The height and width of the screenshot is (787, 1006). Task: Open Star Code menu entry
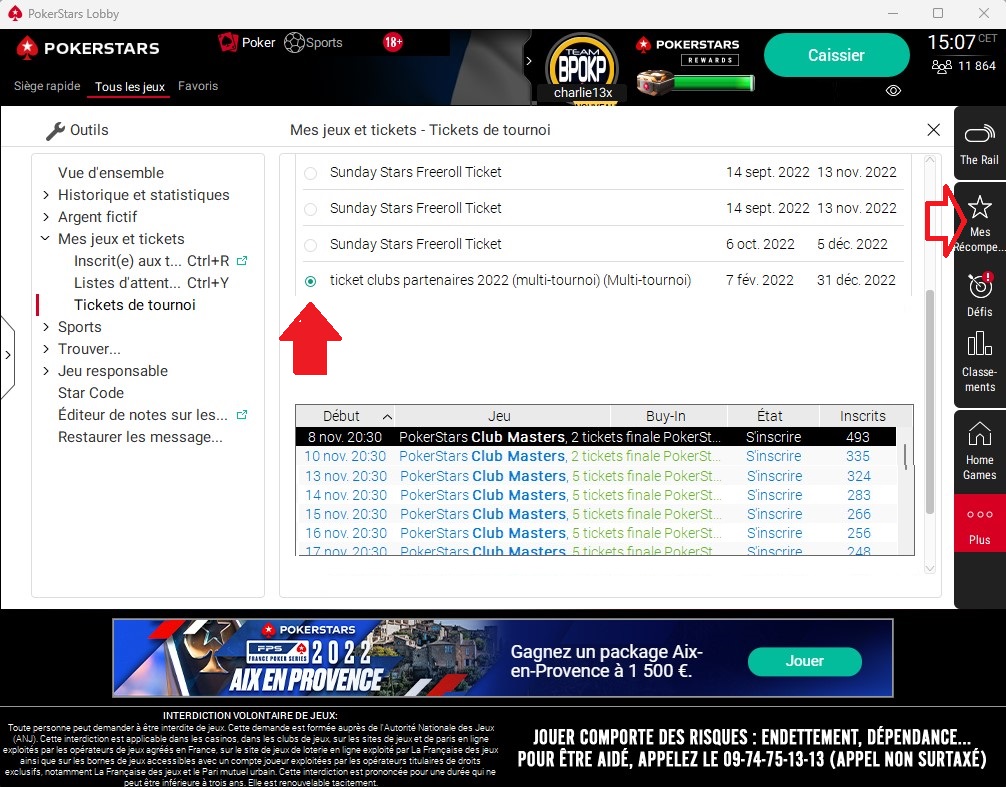pyautogui.click(x=90, y=393)
